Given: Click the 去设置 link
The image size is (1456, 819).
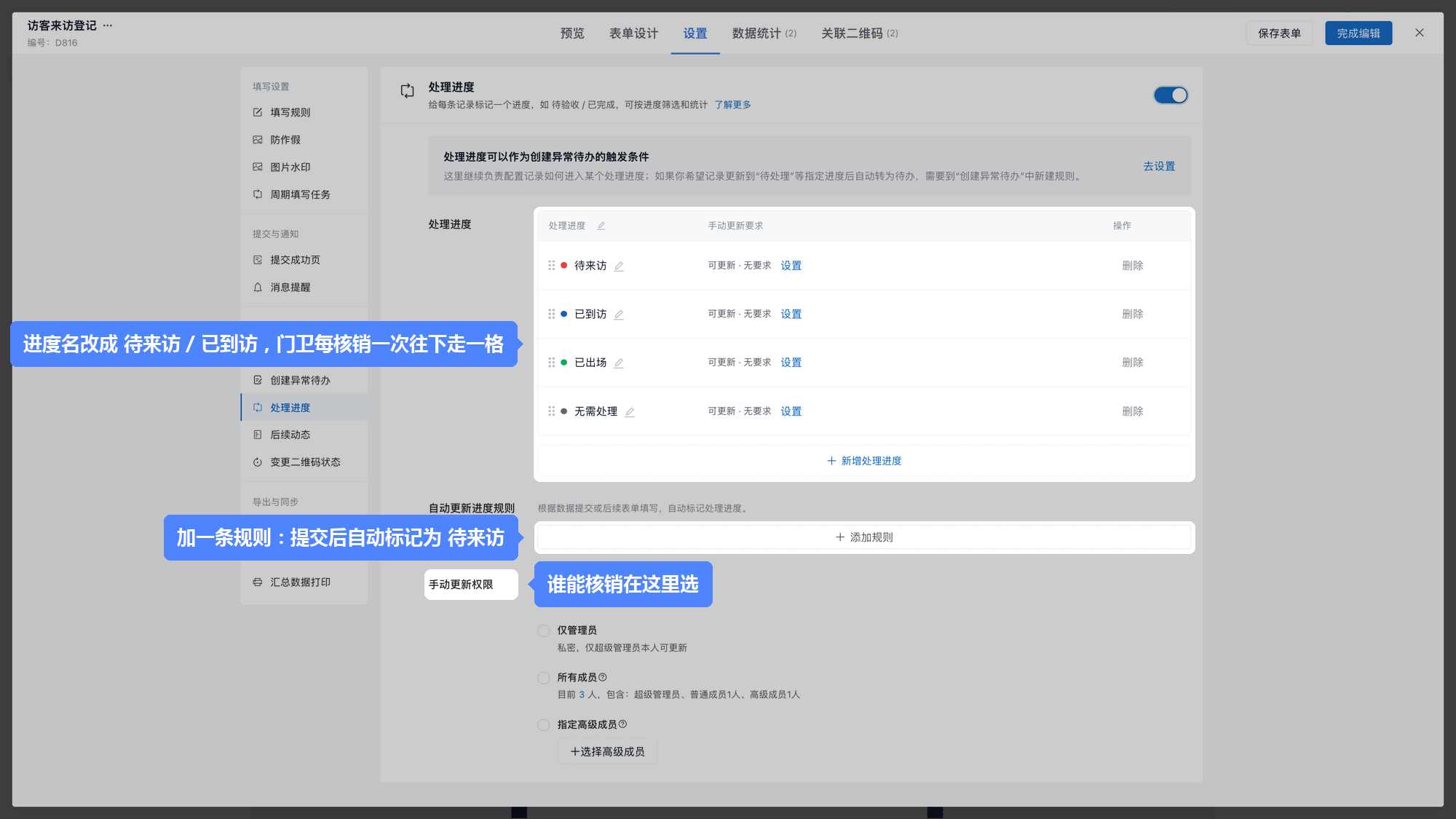Looking at the screenshot, I should pyautogui.click(x=1159, y=166).
